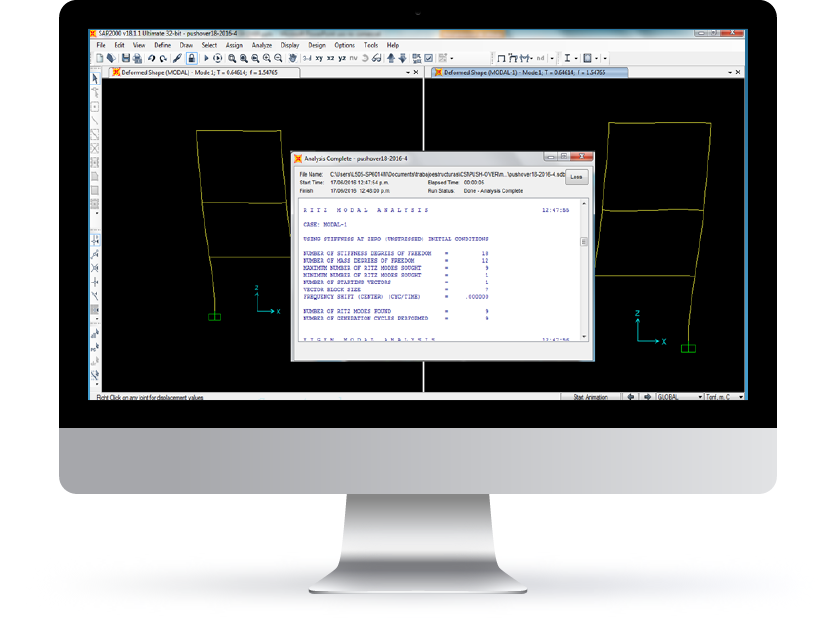The width and height of the screenshot is (836, 640).
Task: Select the Draw Special Joint tool
Action: (x=95, y=107)
